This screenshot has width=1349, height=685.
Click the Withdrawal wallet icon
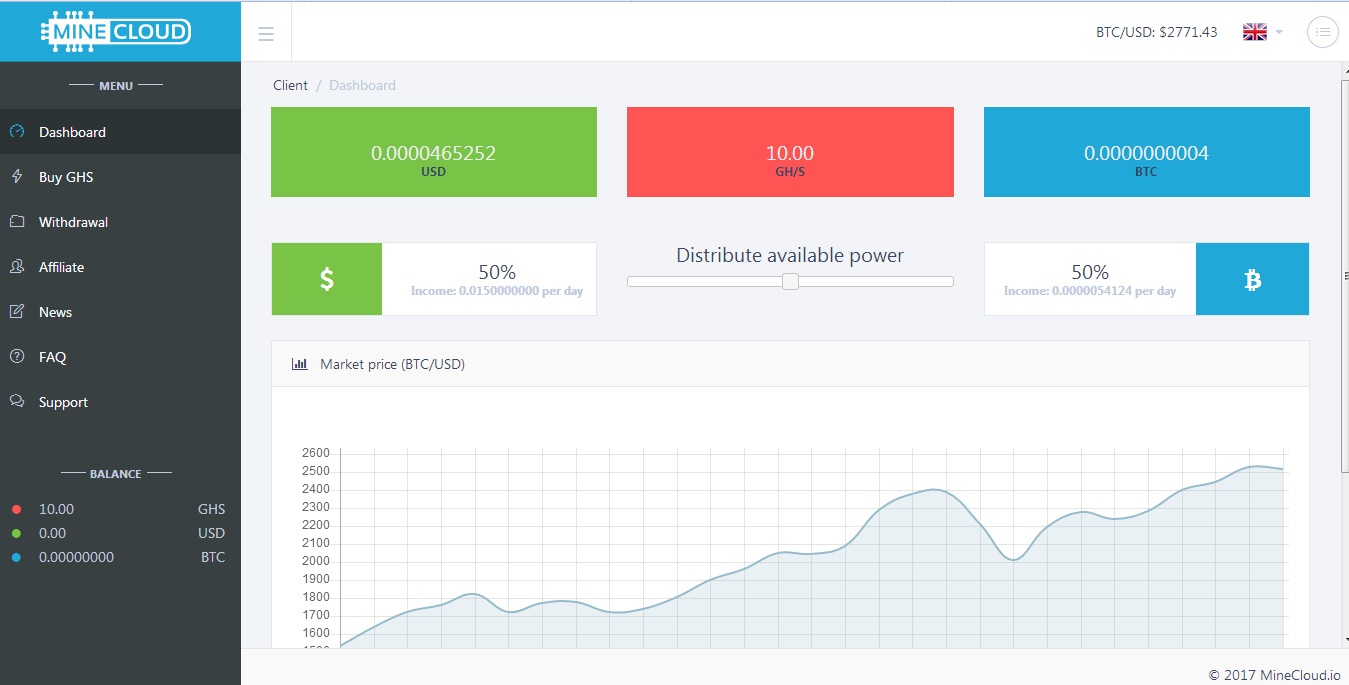click(x=17, y=221)
